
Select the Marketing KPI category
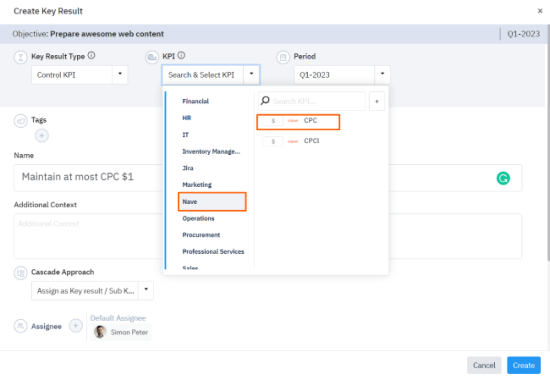pos(197,185)
